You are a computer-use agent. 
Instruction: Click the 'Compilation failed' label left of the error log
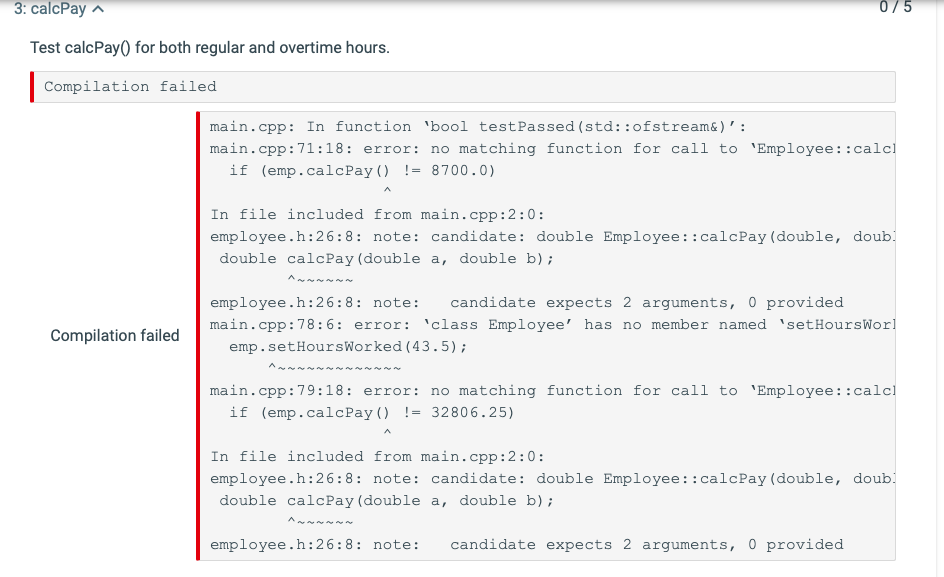[x=115, y=335]
